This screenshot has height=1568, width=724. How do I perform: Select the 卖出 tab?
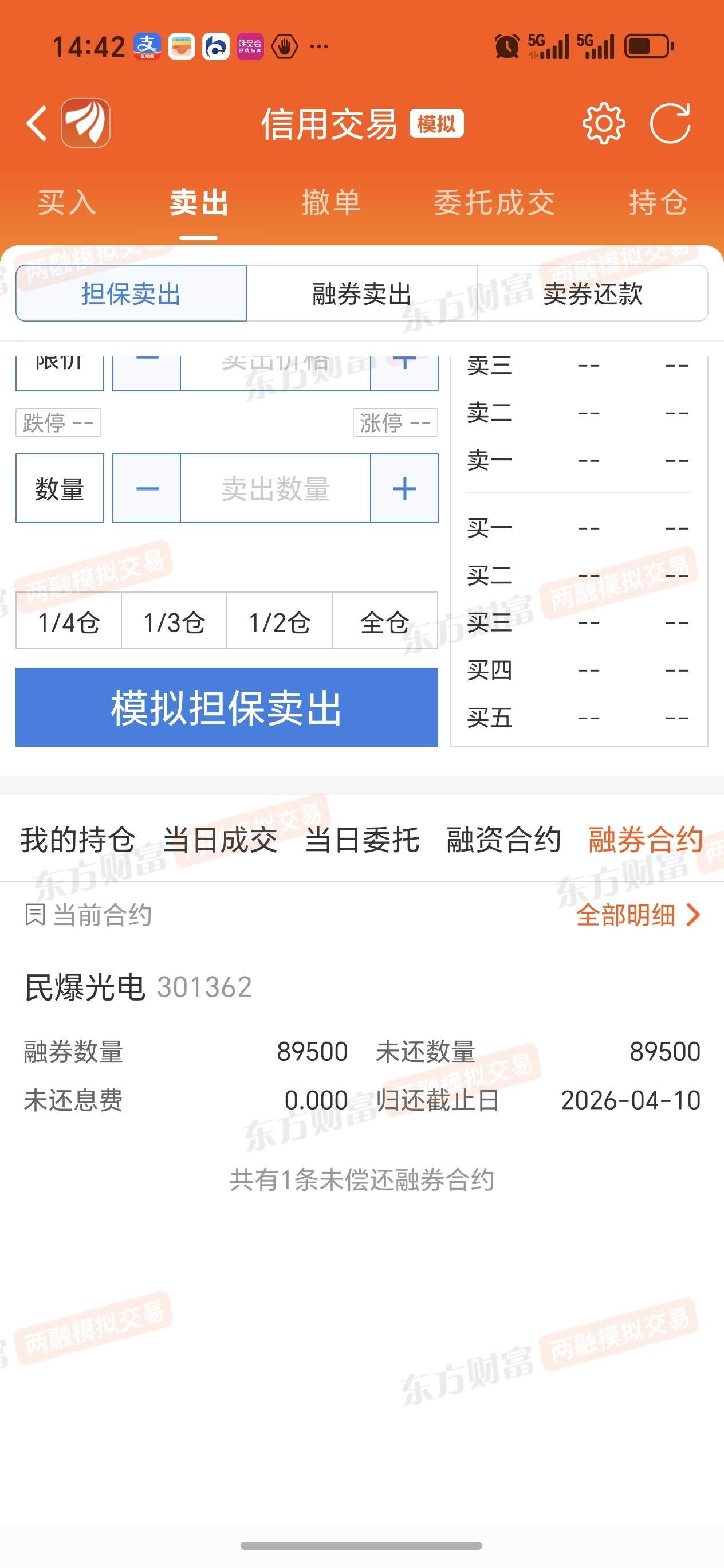(x=199, y=202)
